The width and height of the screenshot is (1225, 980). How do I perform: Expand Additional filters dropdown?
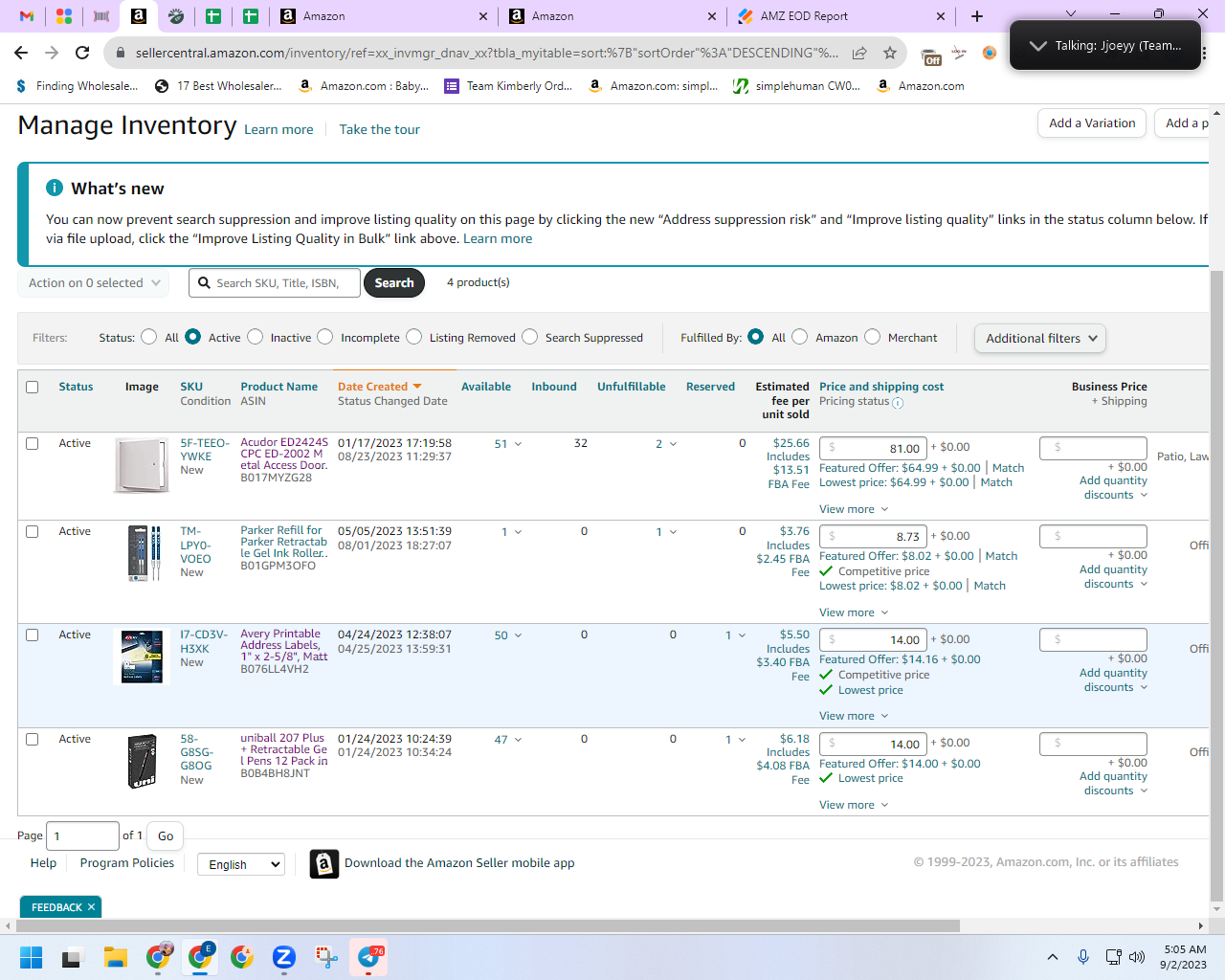[x=1040, y=338]
